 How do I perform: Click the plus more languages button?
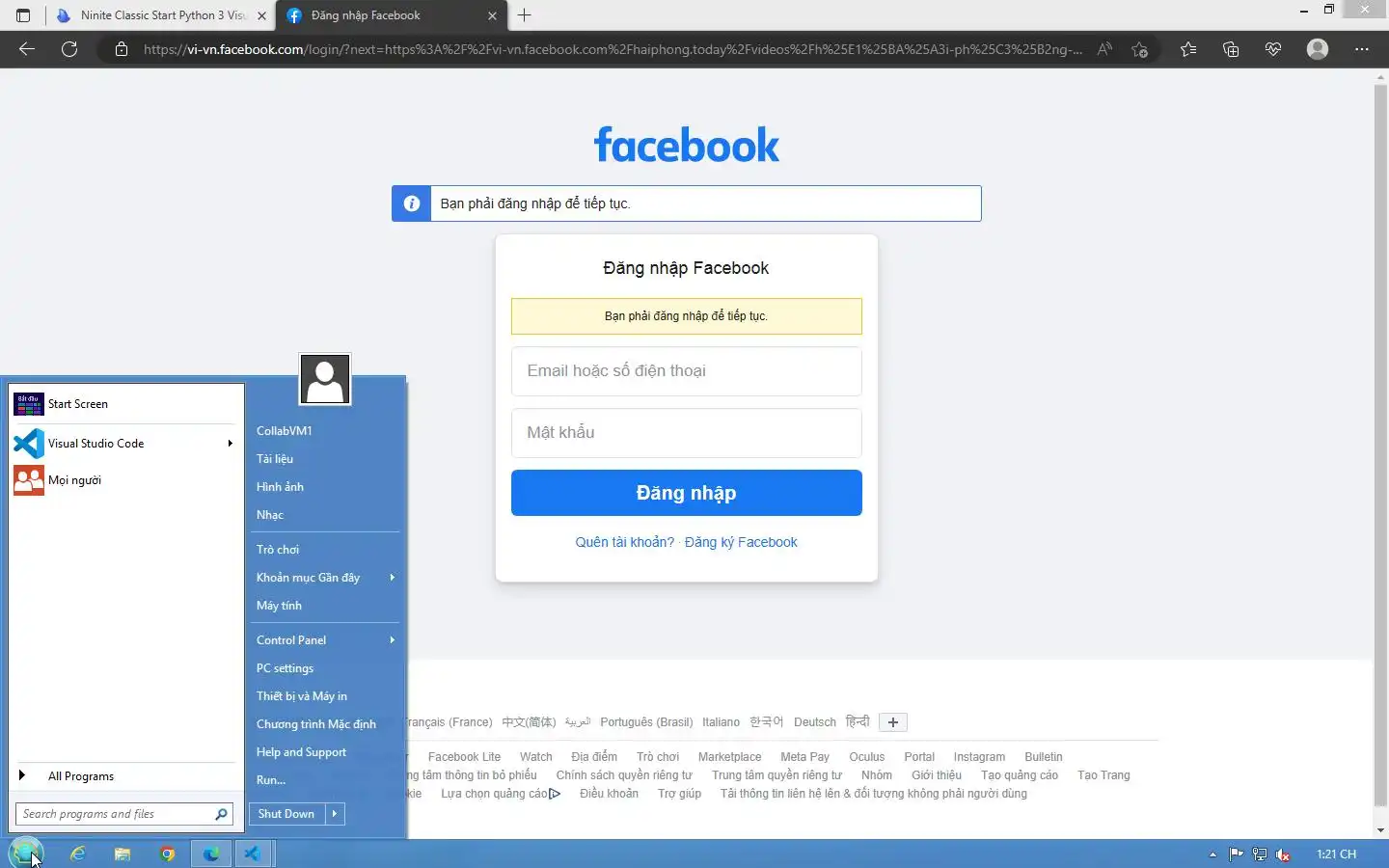893,722
